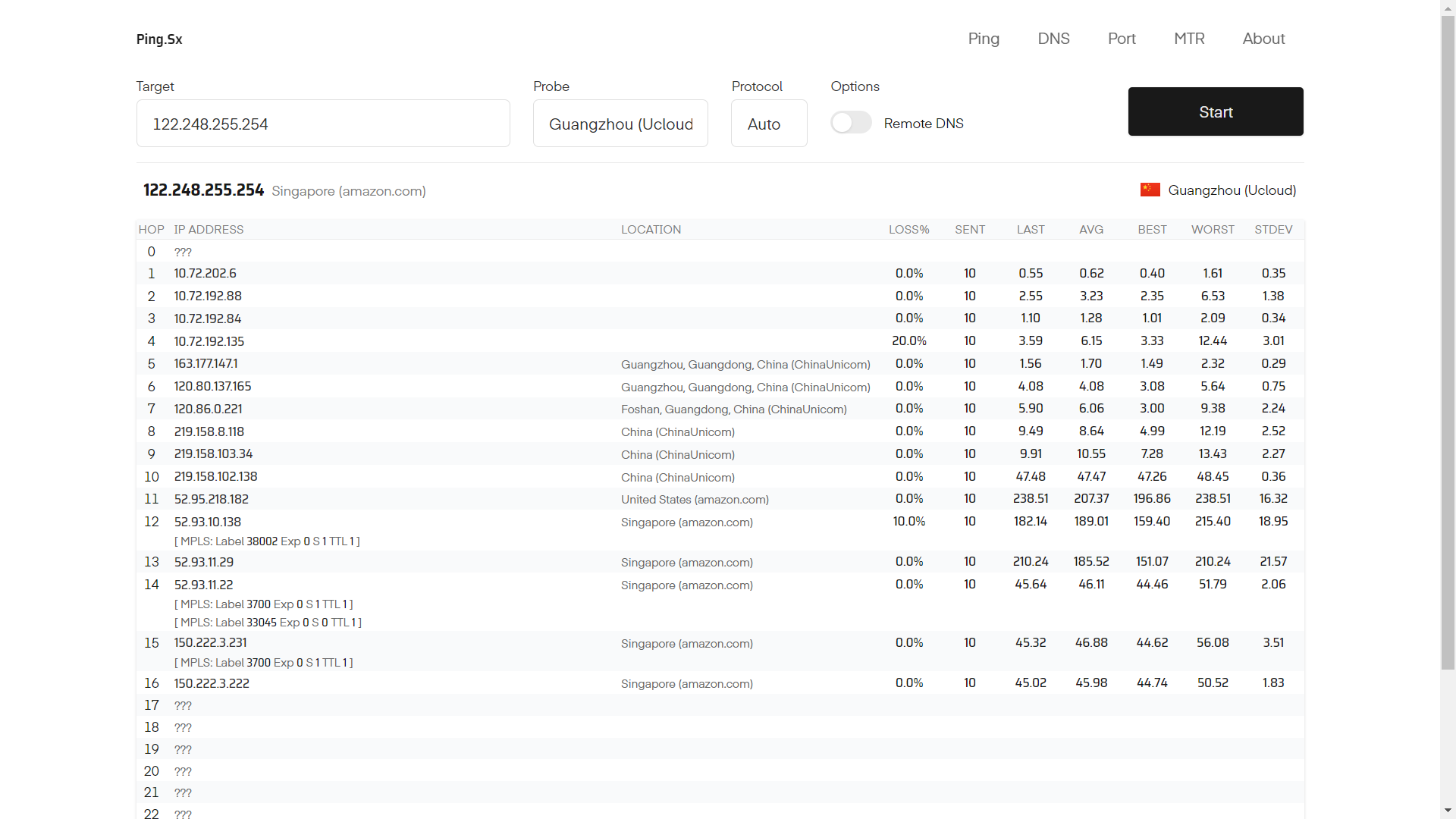
Task: Click the China flag icon
Action: click(x=1150, y=190)
